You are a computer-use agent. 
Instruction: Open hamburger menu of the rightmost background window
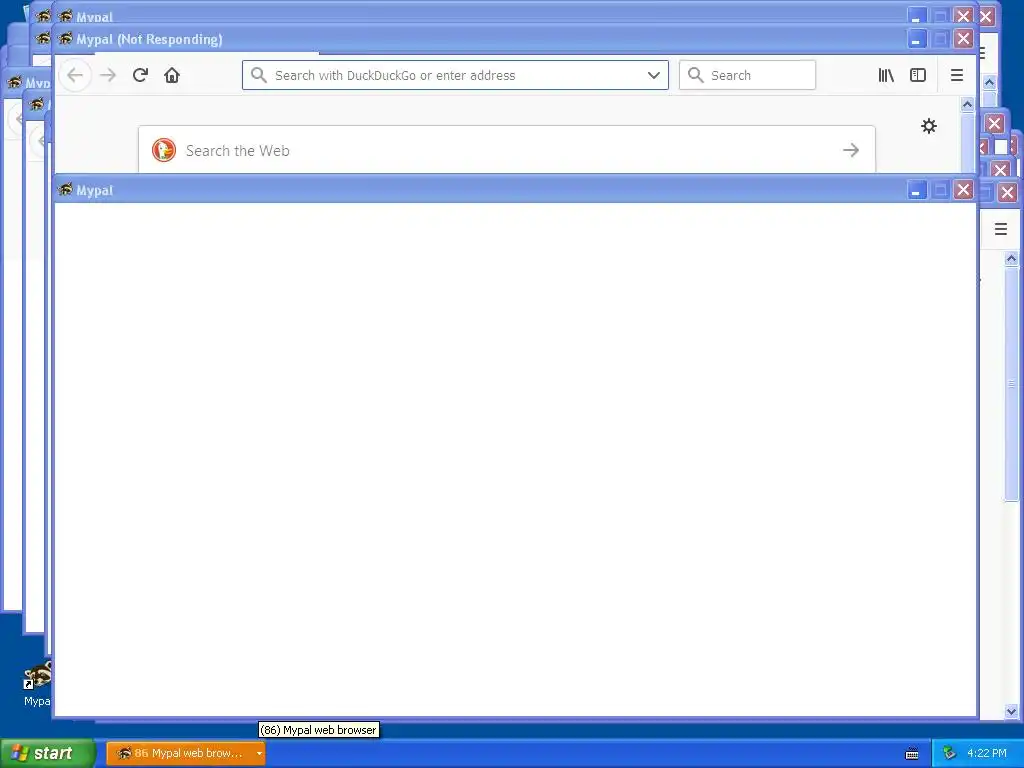pyautogui.click(x=1000, y=229)
